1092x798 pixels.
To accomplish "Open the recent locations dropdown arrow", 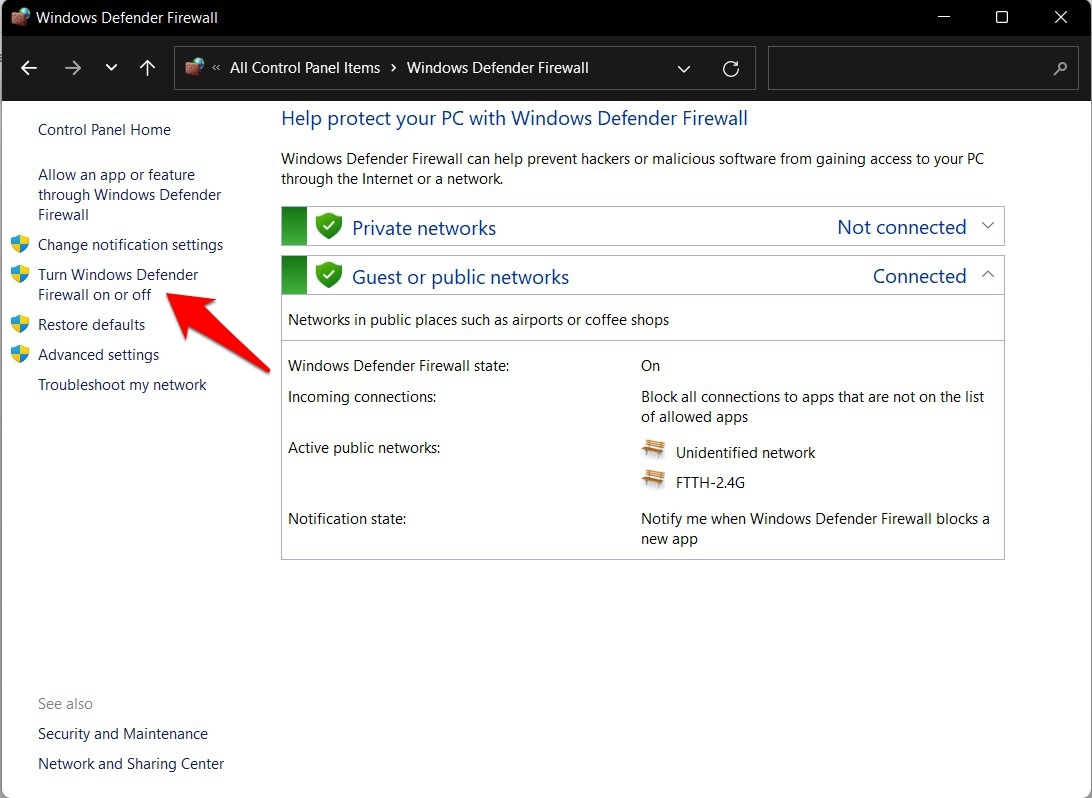I will tap(111, 68).
